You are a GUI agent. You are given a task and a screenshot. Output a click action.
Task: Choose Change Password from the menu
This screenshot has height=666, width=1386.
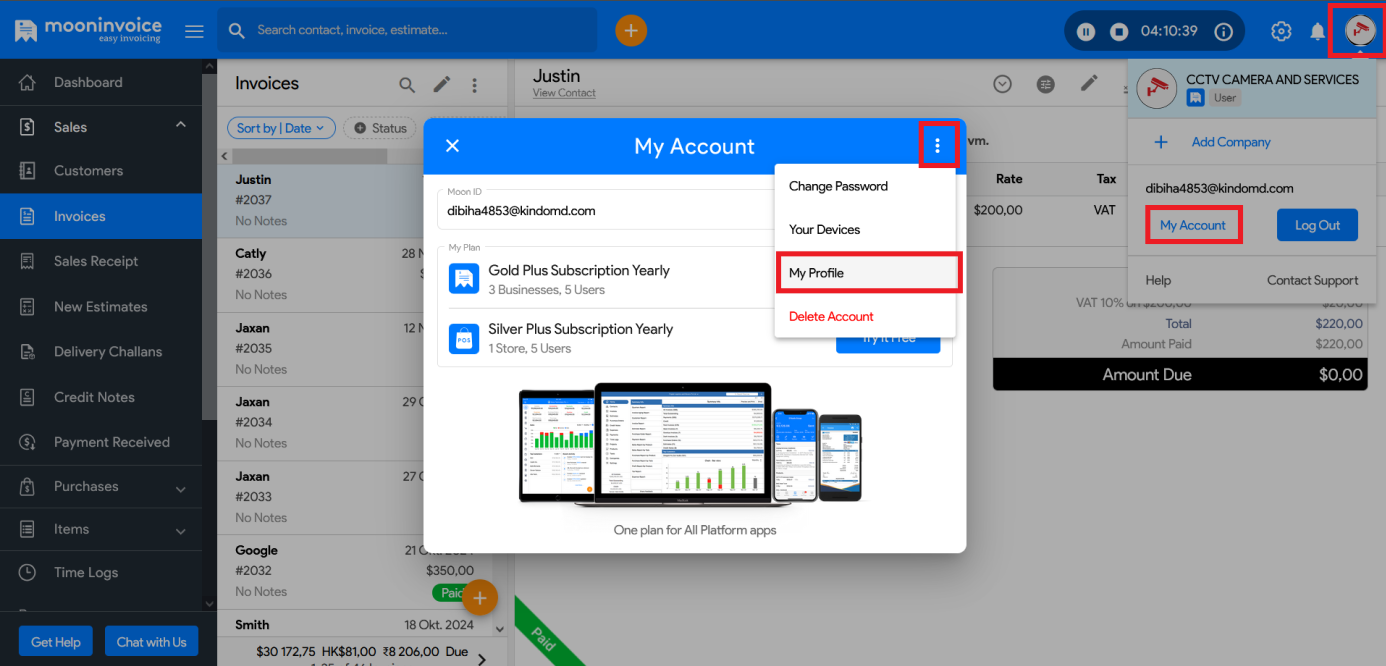click(x=865, y=187)
